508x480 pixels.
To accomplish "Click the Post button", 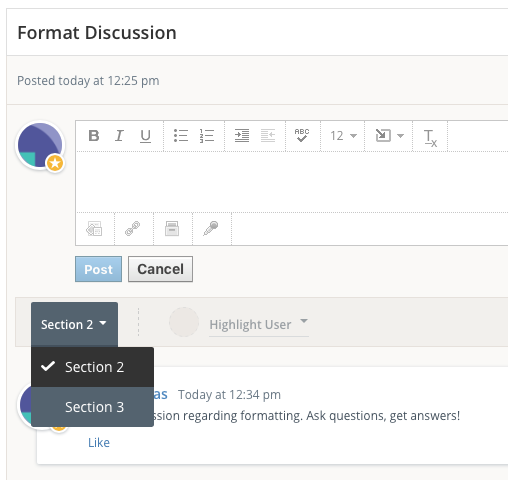I will [98, 269].
